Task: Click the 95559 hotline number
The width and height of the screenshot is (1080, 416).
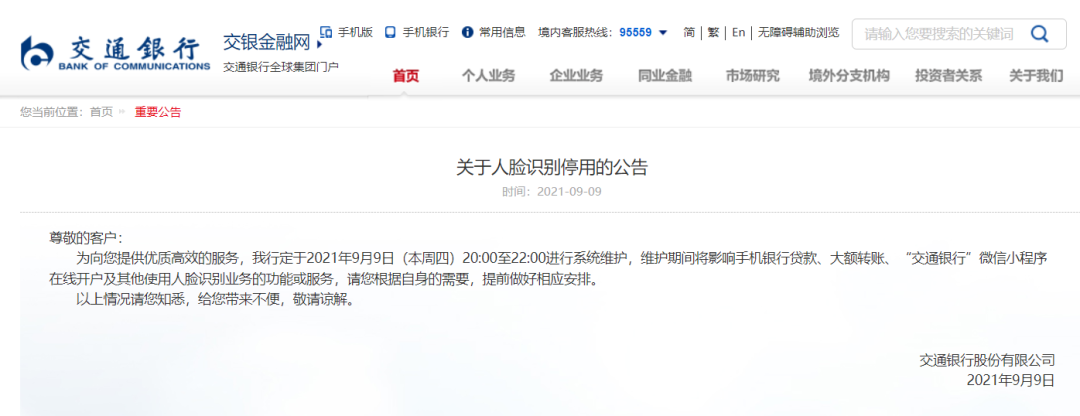Action: point(635,32)
